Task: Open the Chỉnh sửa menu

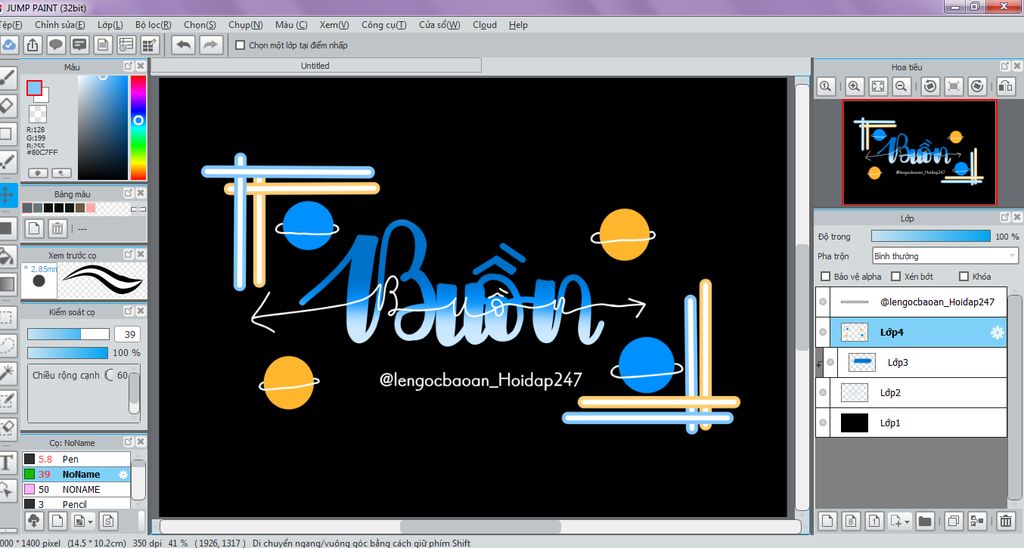Action: pos(59,25)
